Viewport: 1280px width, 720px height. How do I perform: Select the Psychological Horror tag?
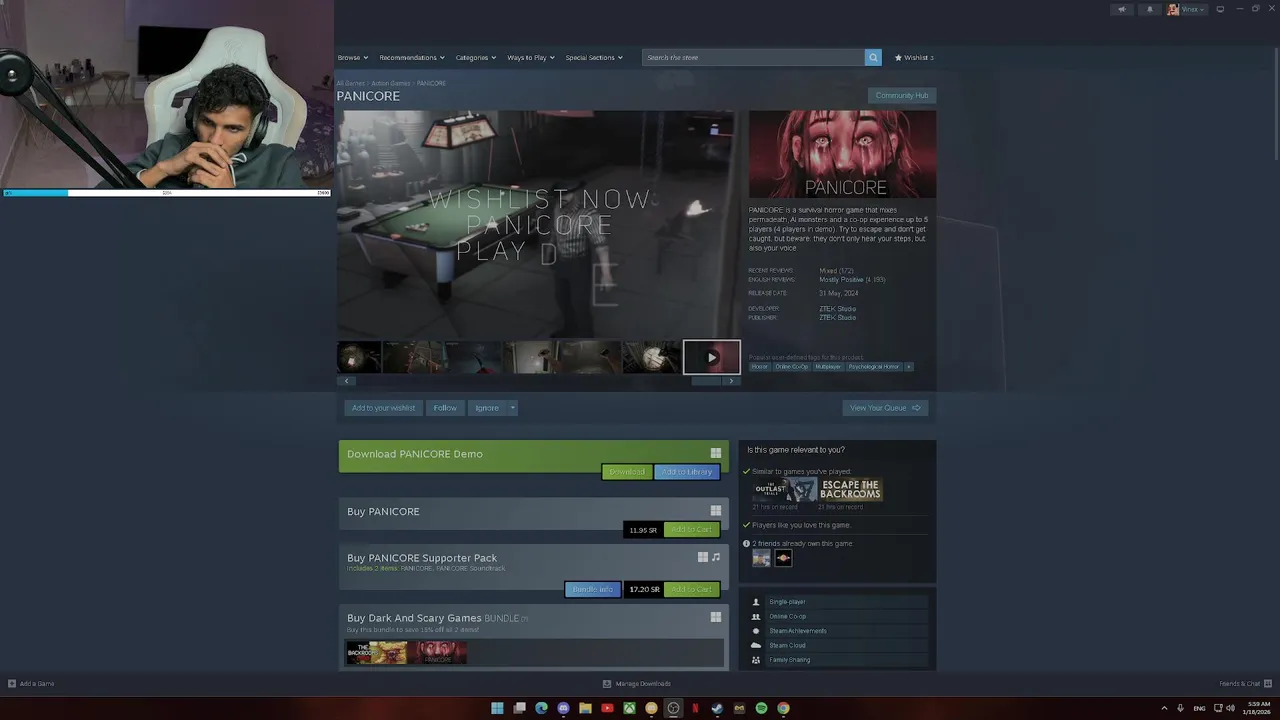[x=874, y=367]
